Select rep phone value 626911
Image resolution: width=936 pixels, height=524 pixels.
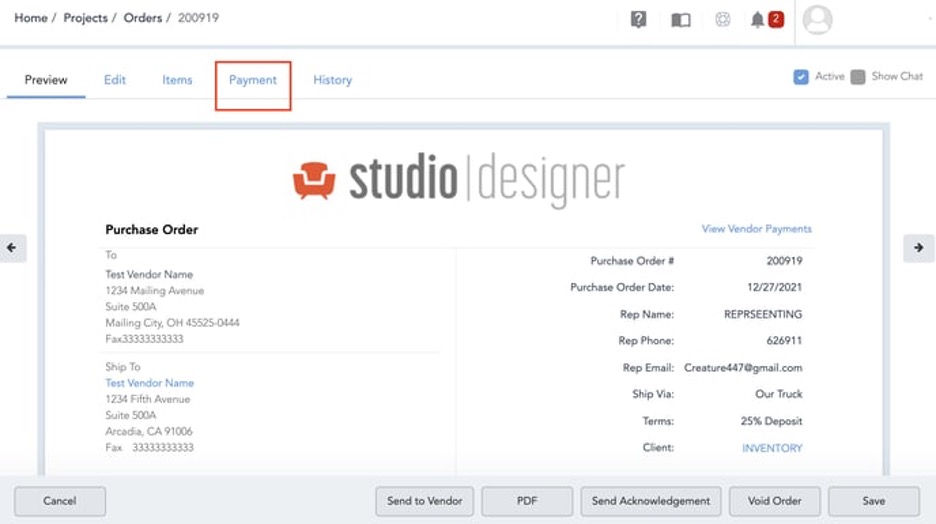pyautogui.click(x=784, y=341)
